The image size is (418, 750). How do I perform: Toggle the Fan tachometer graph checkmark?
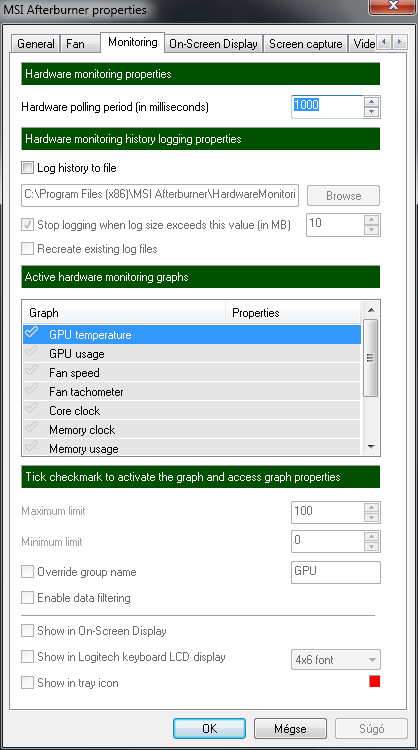coord(32,389)
